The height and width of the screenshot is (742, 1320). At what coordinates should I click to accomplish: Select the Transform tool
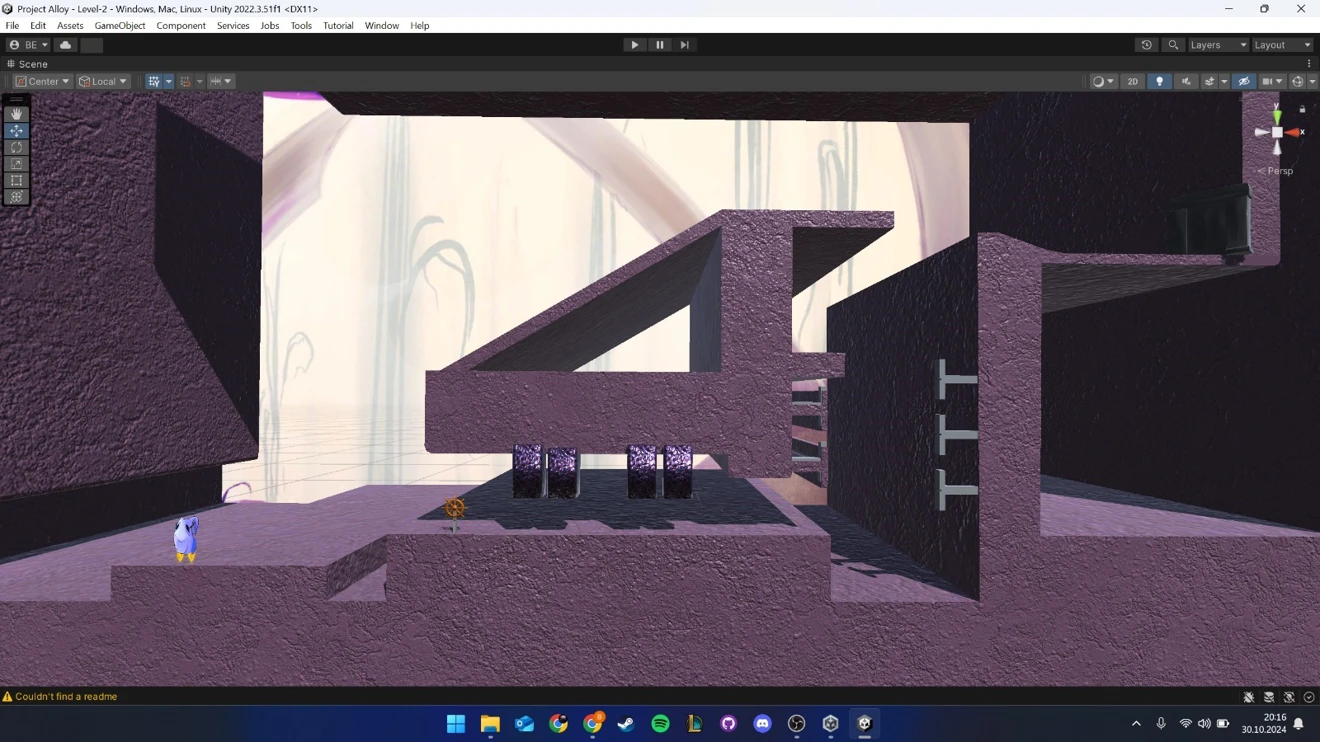(16, 197)
